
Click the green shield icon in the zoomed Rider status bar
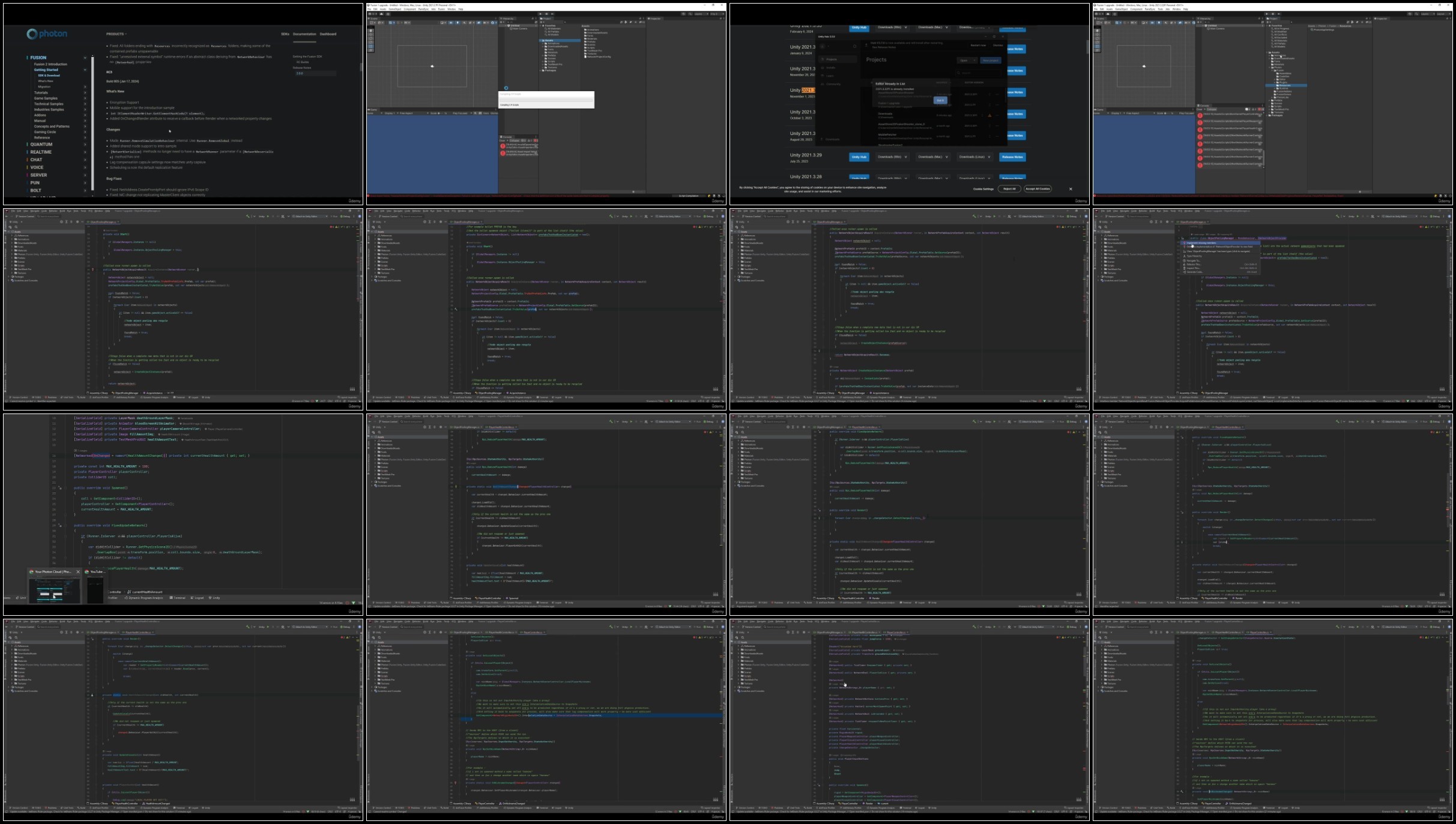(354, 603)
